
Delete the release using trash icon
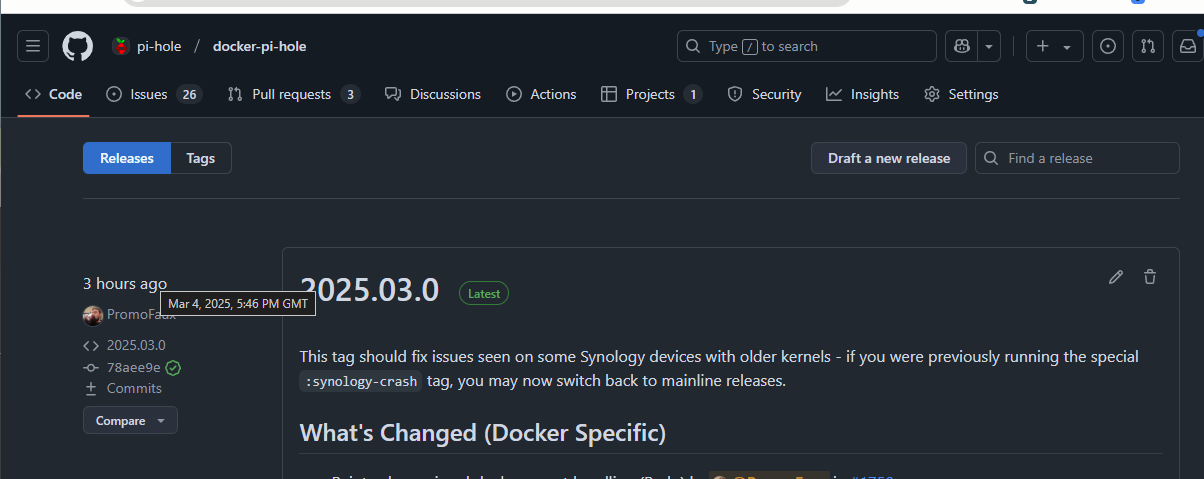click(1150, 277)
